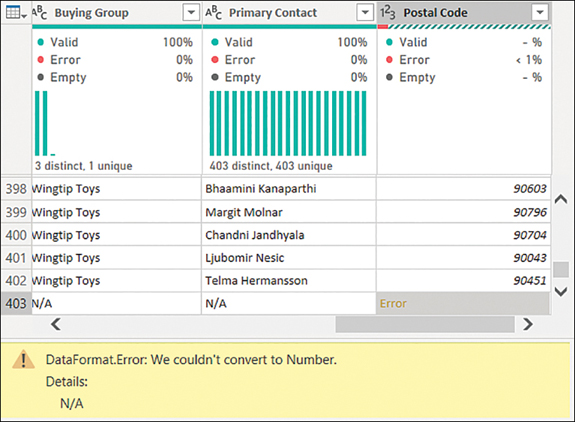The height and width of the screenshot is (422, 575).
Task: Change Primary Contact text data type icon
Action: point(213,12)
